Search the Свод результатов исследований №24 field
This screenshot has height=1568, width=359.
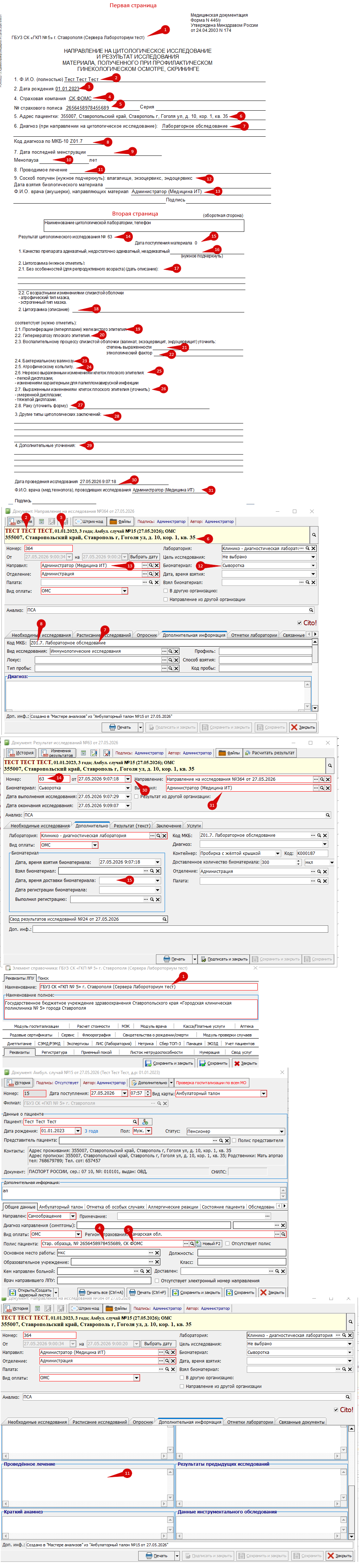tap(165, 919)
